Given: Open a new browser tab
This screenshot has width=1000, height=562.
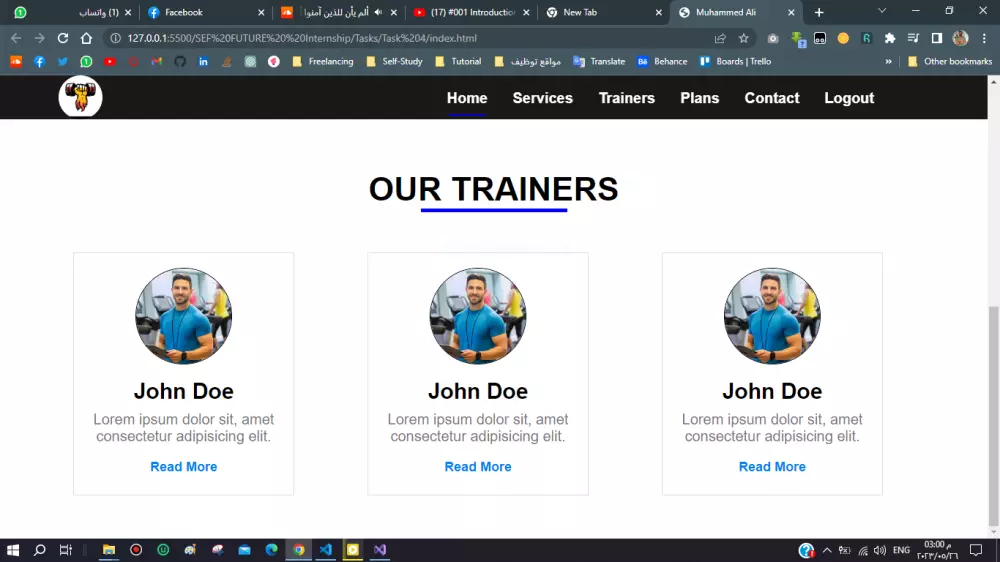Looking at the screenshot, I should click(x=819, y=12).
